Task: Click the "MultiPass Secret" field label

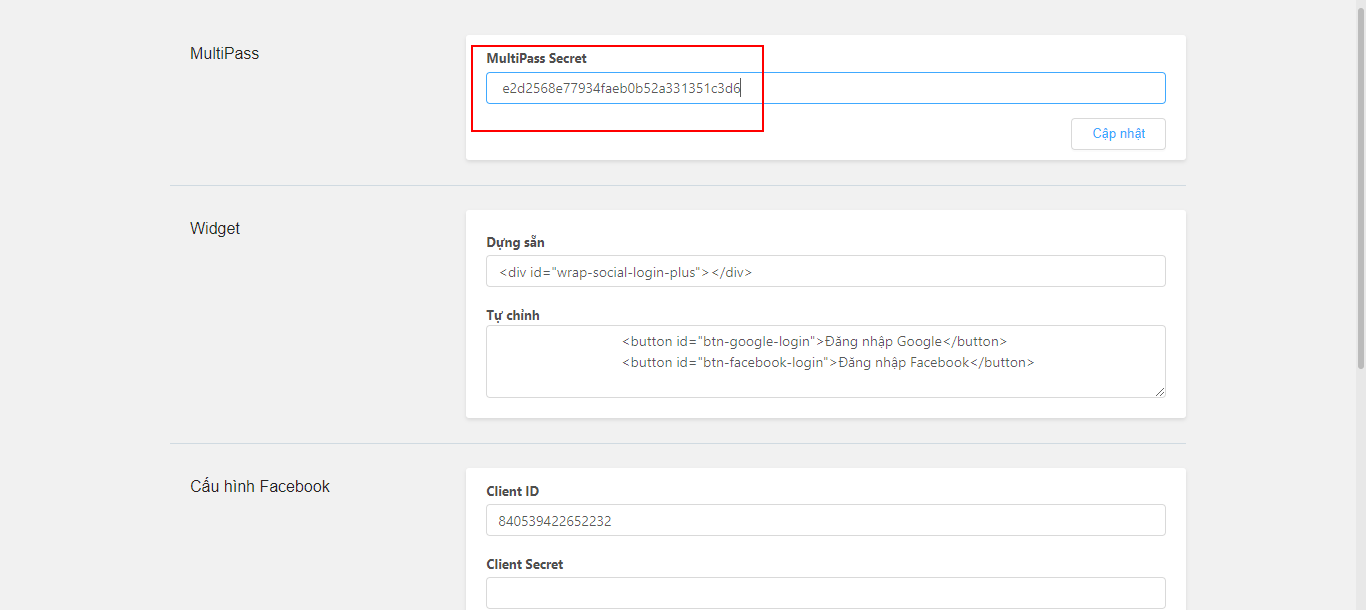Action: [536, 59]
